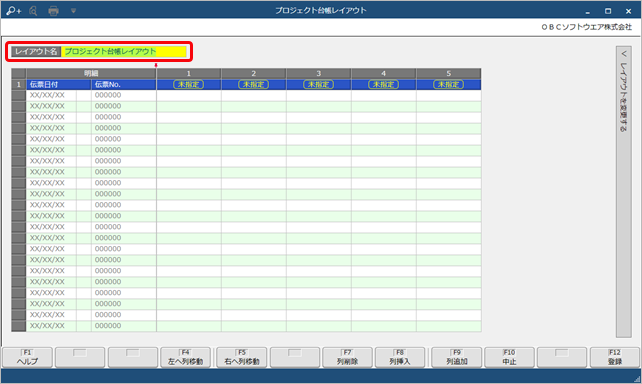Click the F9 列追加 button
Viewport: 642px width, 384px height.
457,357
